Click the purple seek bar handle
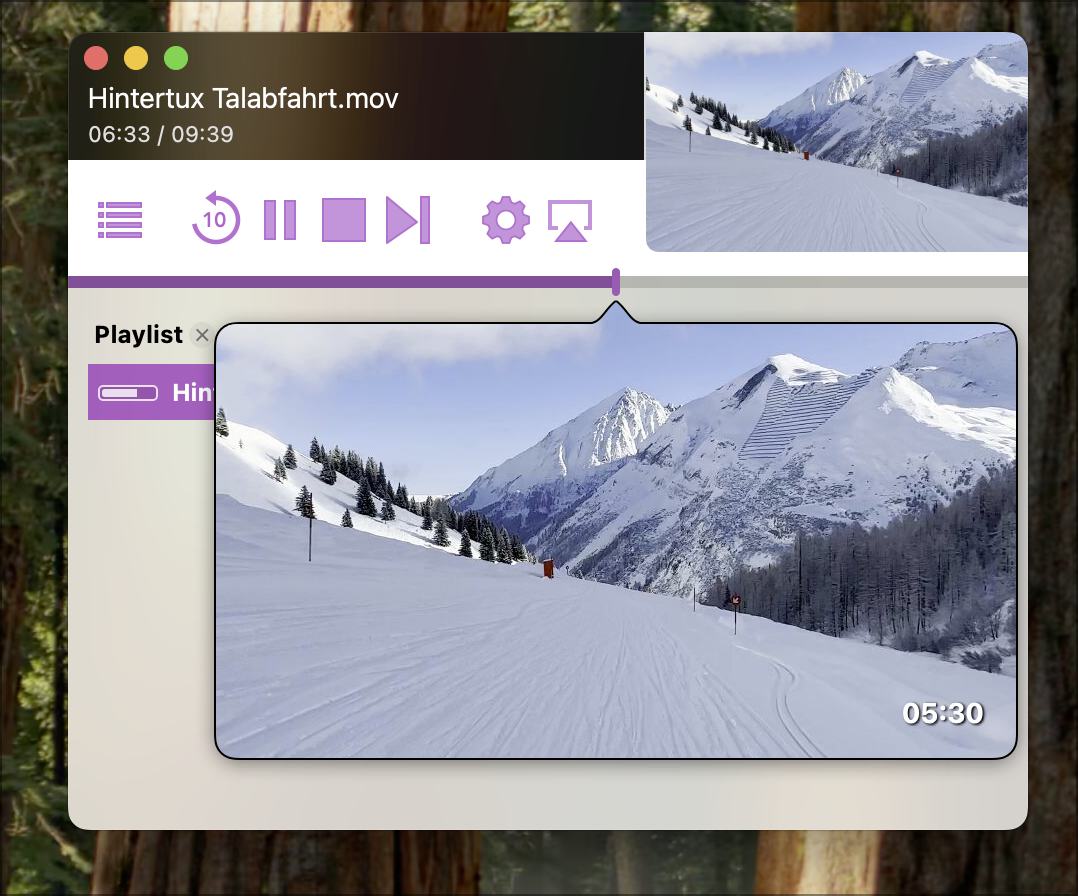Viewport: 1078px width, 896px height. pos(616,282)
